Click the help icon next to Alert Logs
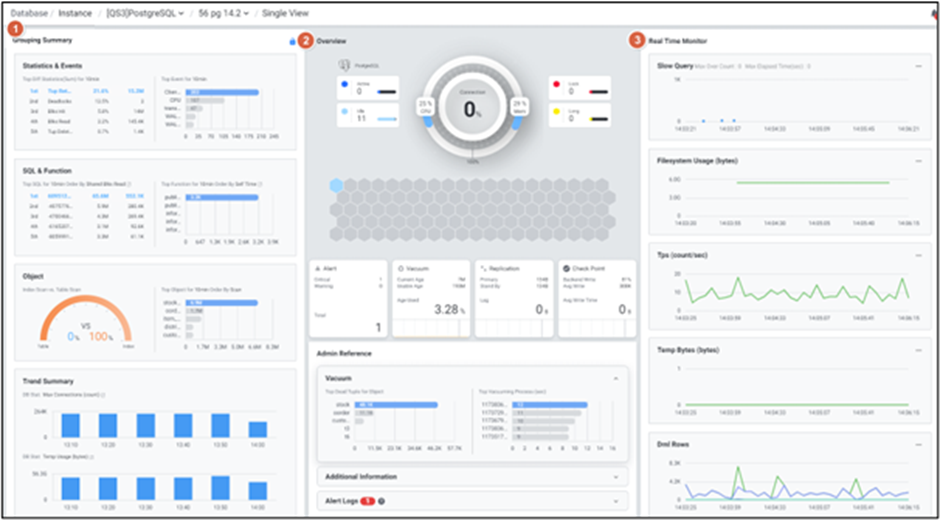940x520 pixels. coord(382,500)
